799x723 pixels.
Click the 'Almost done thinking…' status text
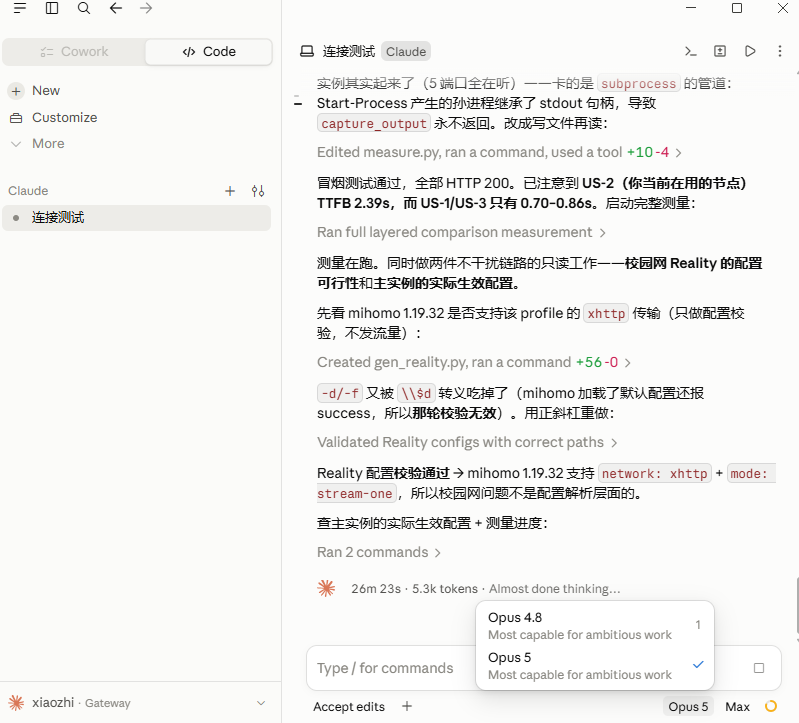555,589
